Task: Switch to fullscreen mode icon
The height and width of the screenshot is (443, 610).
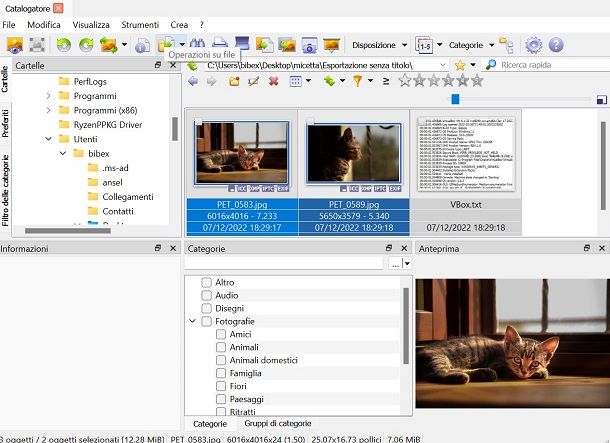Action: pos(37,45)
